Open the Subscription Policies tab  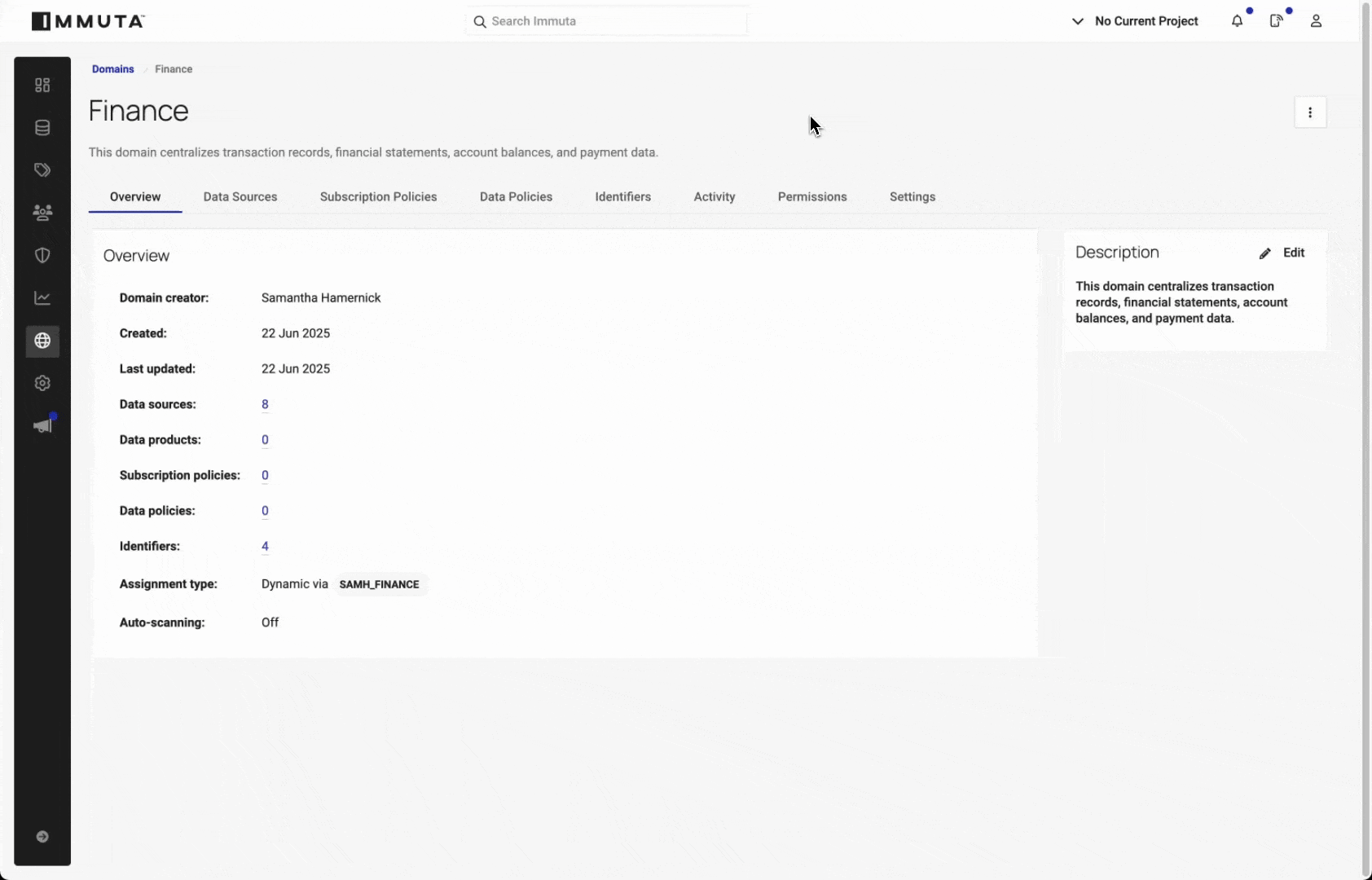click(378, 197)
